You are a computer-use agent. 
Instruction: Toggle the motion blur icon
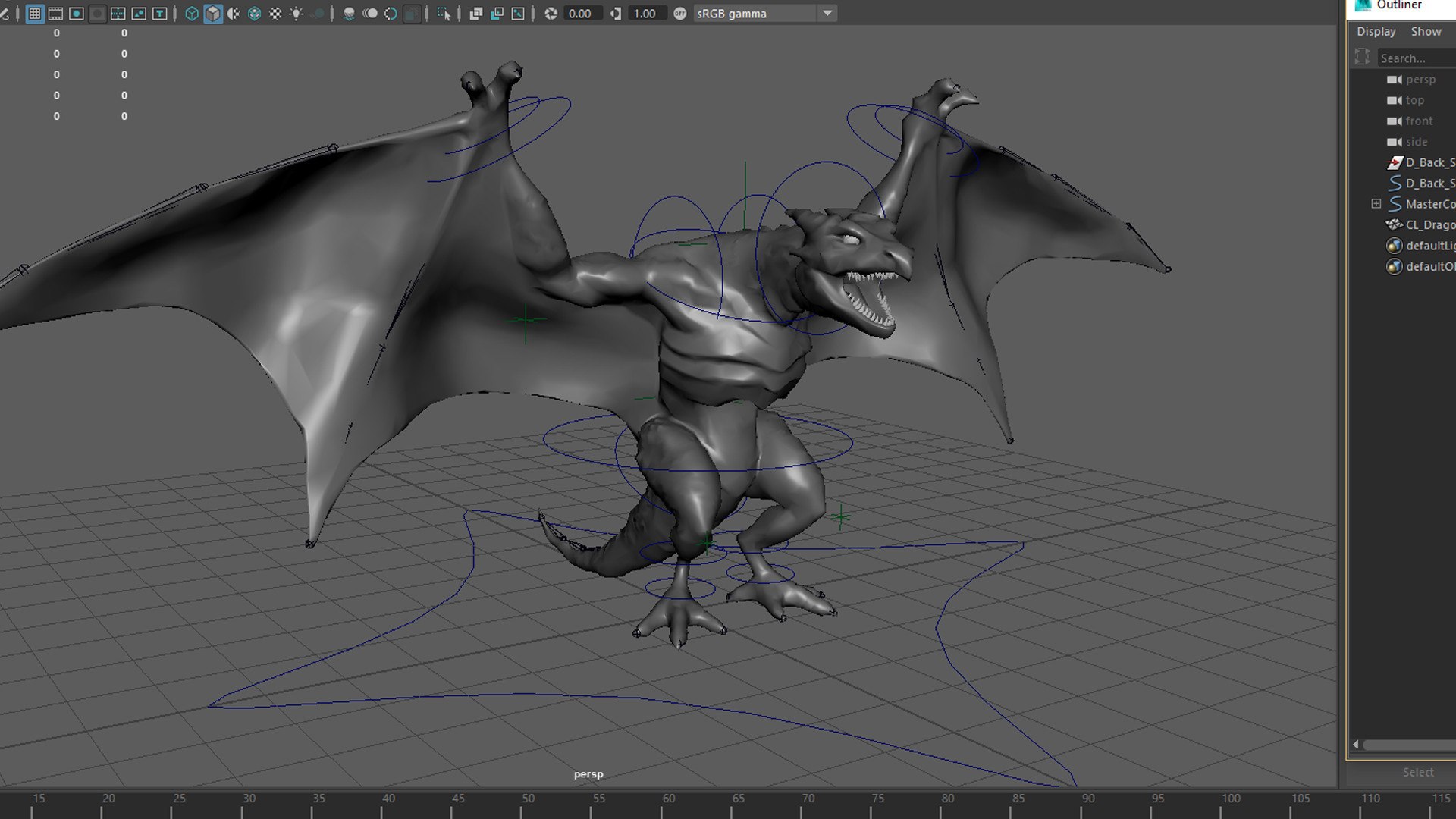point(370,14)
